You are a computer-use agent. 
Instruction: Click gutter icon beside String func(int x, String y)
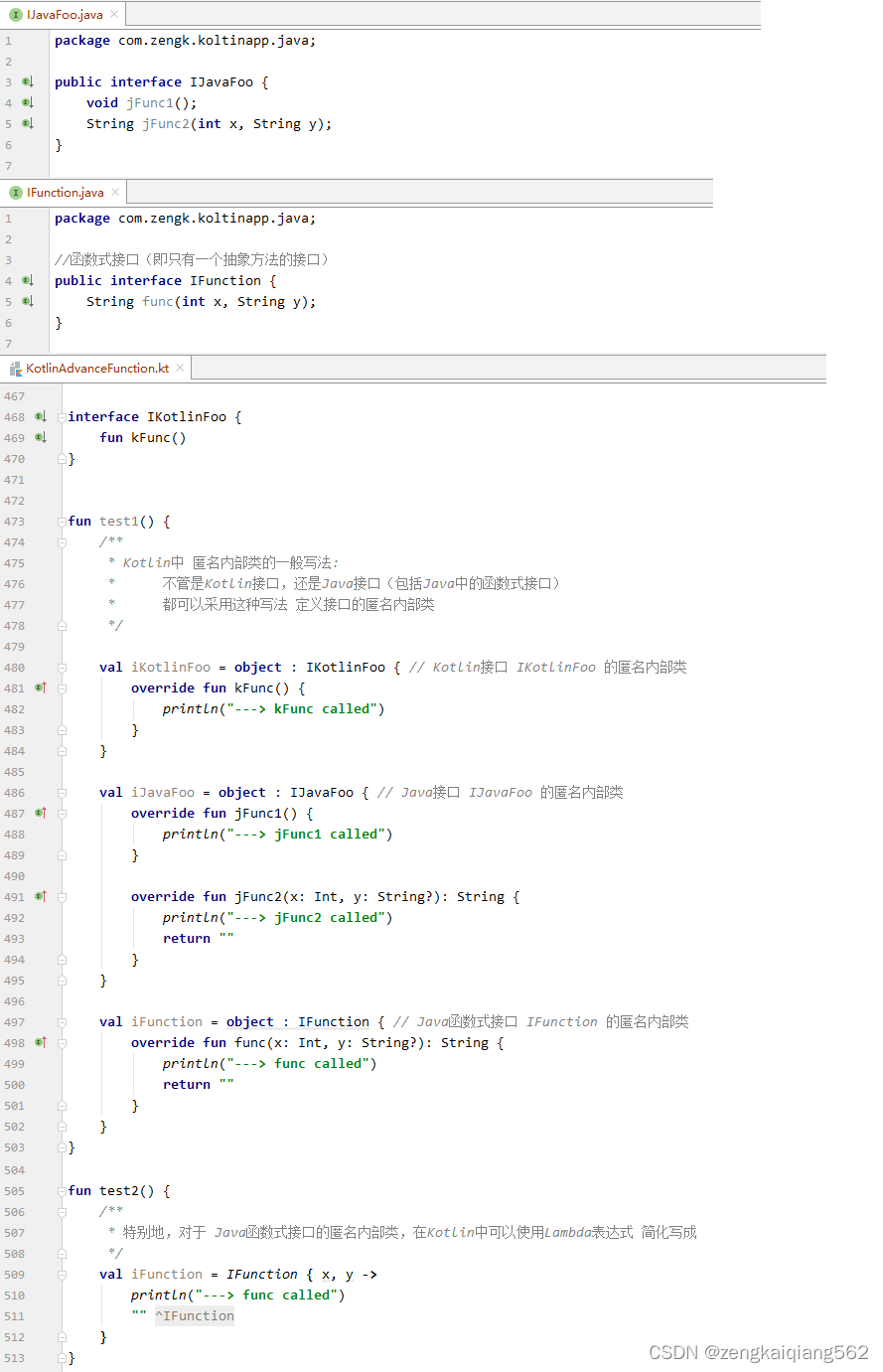click(28, 301)
